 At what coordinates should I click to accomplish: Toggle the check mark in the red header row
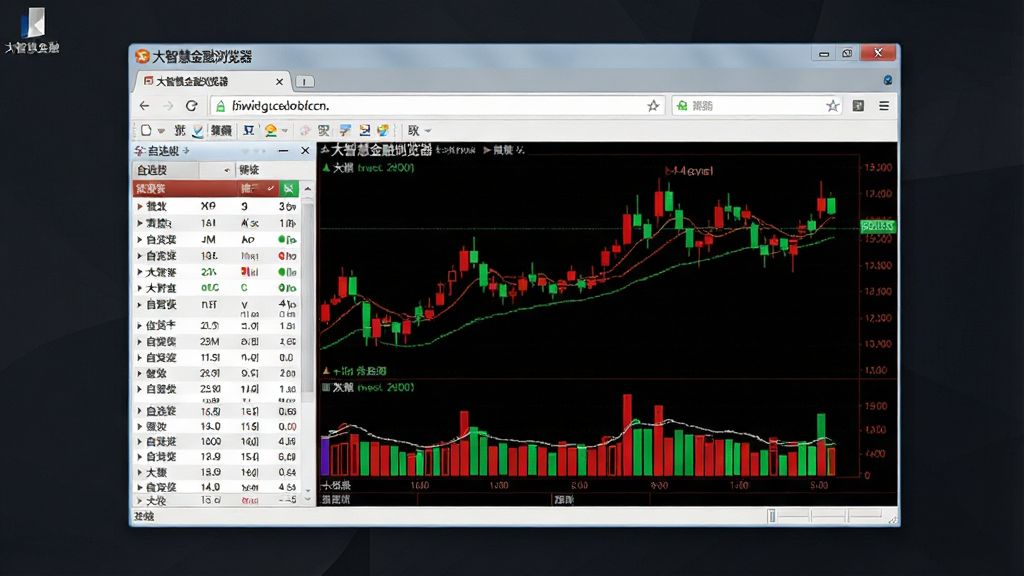pyautogui.click(x=270, y=189)
